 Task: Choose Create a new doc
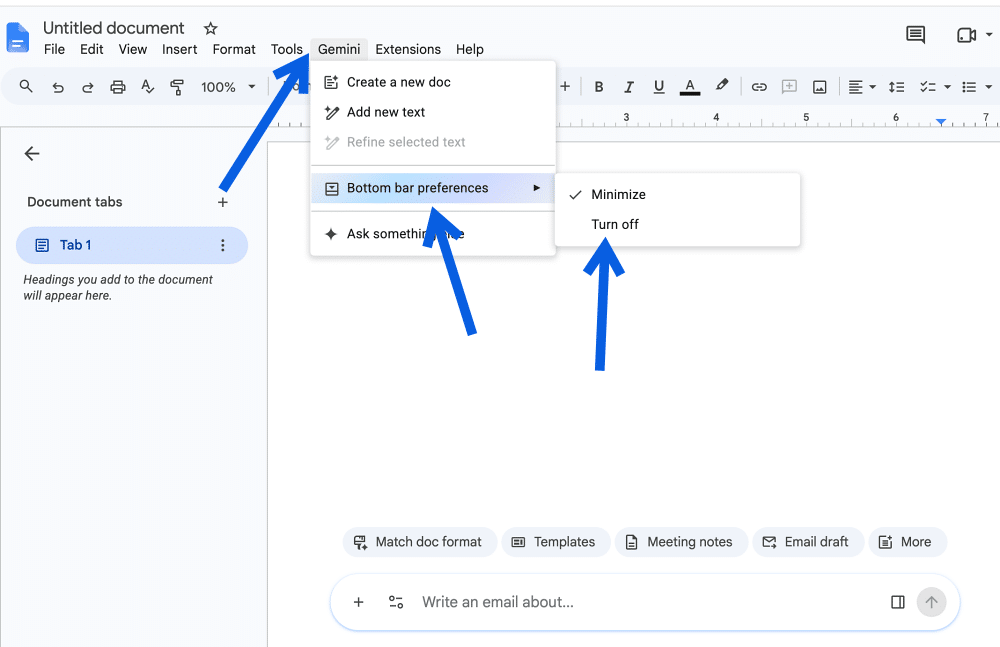(x=433, y=82)
